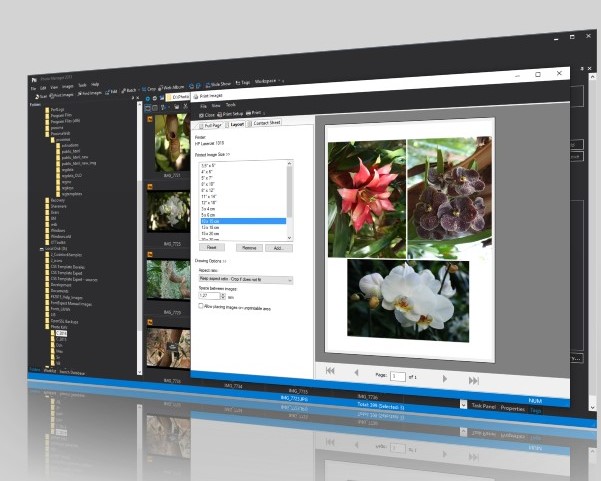
Task: Click the red flower image in print preview
Action: pyautogui.click(x=367, y=199)
